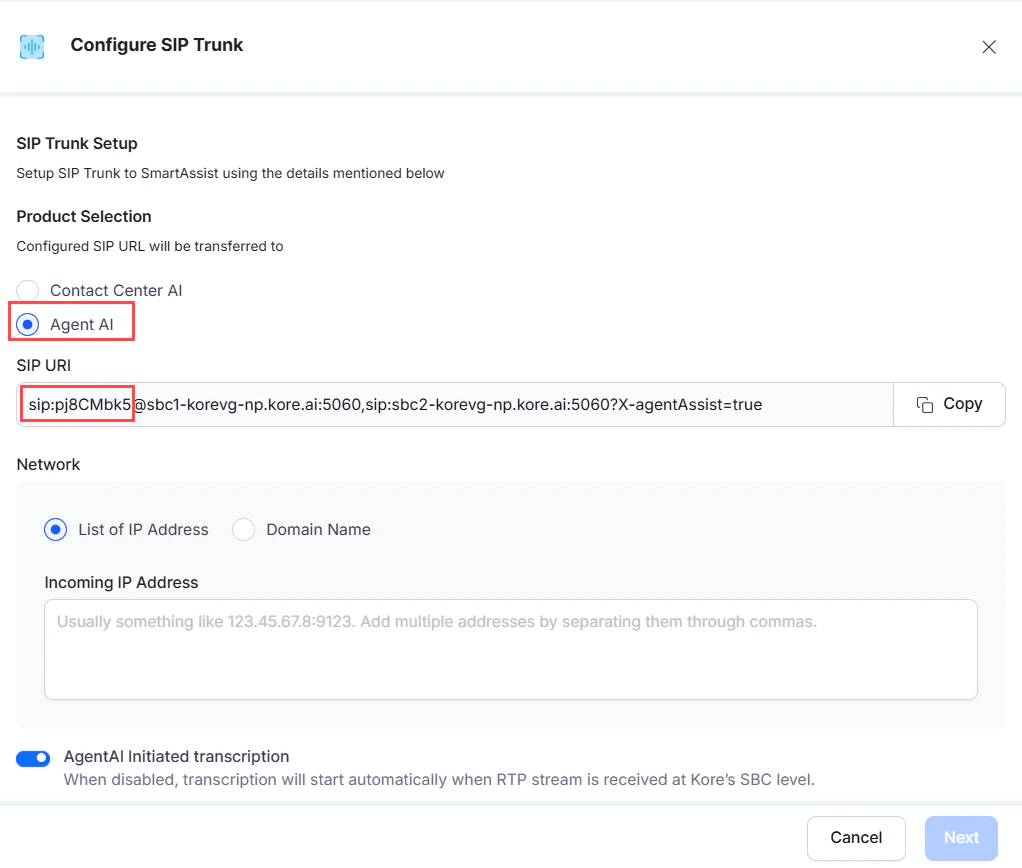This screenshot has height=868, width=1022.
Task: Click the List of IP Address label
Action: coord(142,529)
